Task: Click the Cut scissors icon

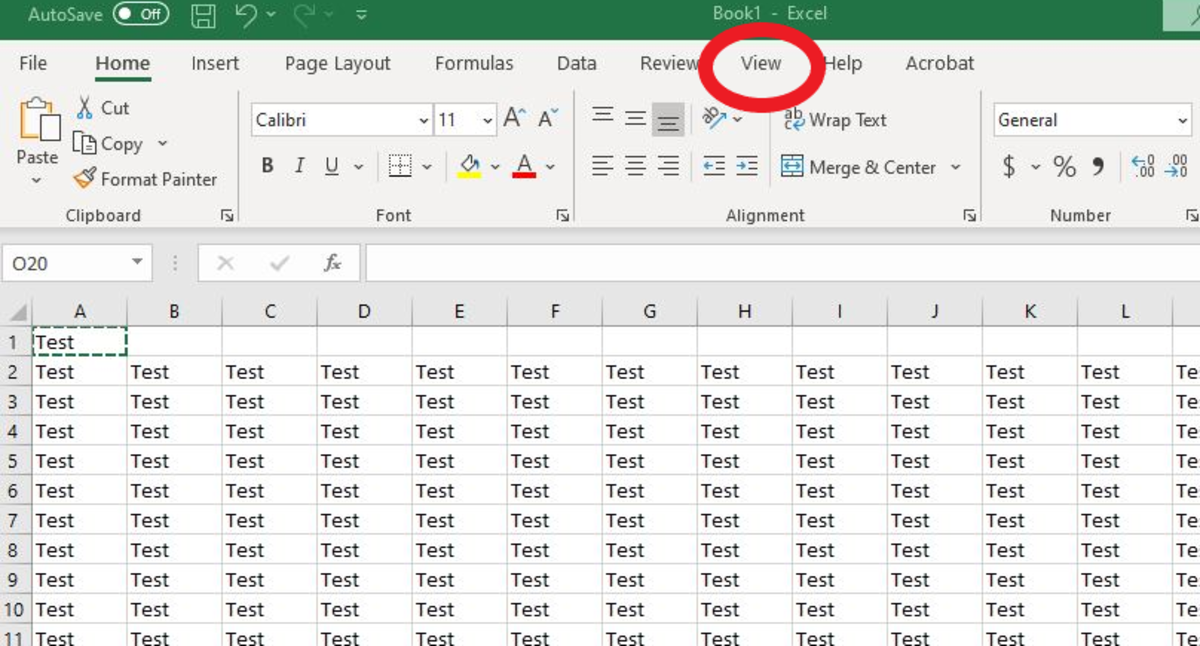Action: pyautogui.click(x=85, y=108)
